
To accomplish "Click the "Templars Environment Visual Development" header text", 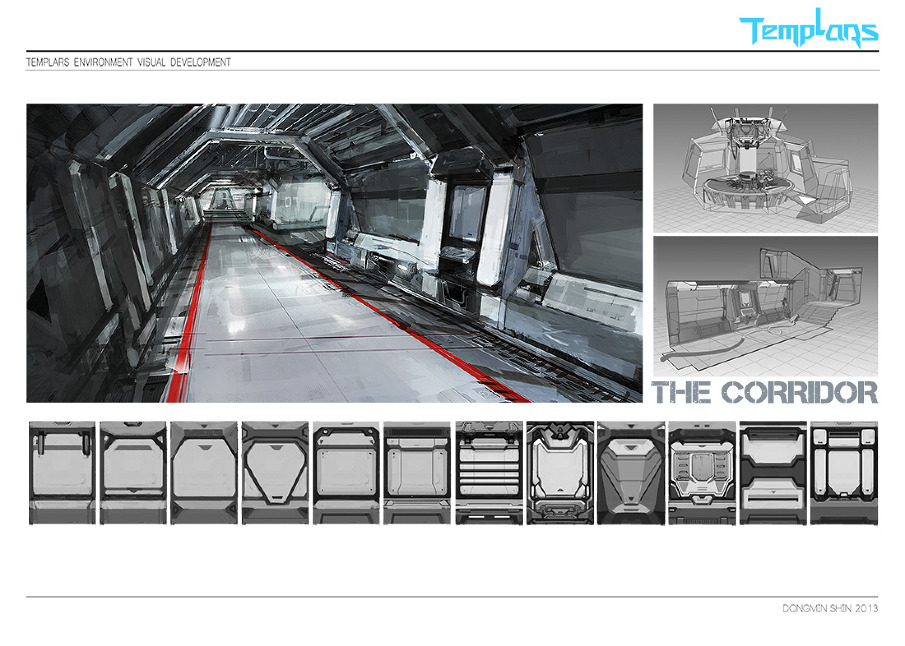I will click(x=129, y=62).
